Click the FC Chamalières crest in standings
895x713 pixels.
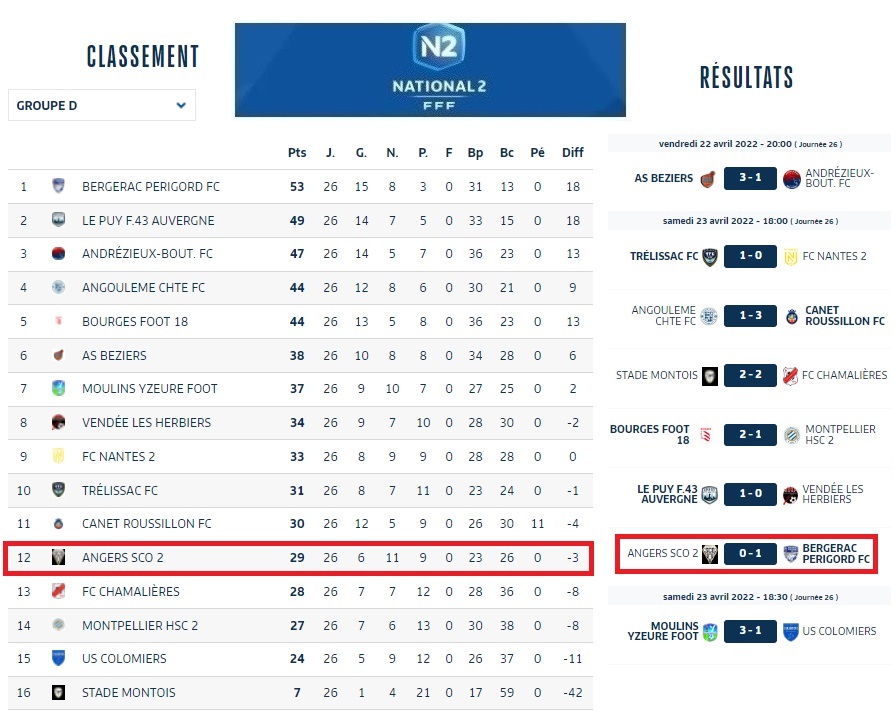click(58, 591)
